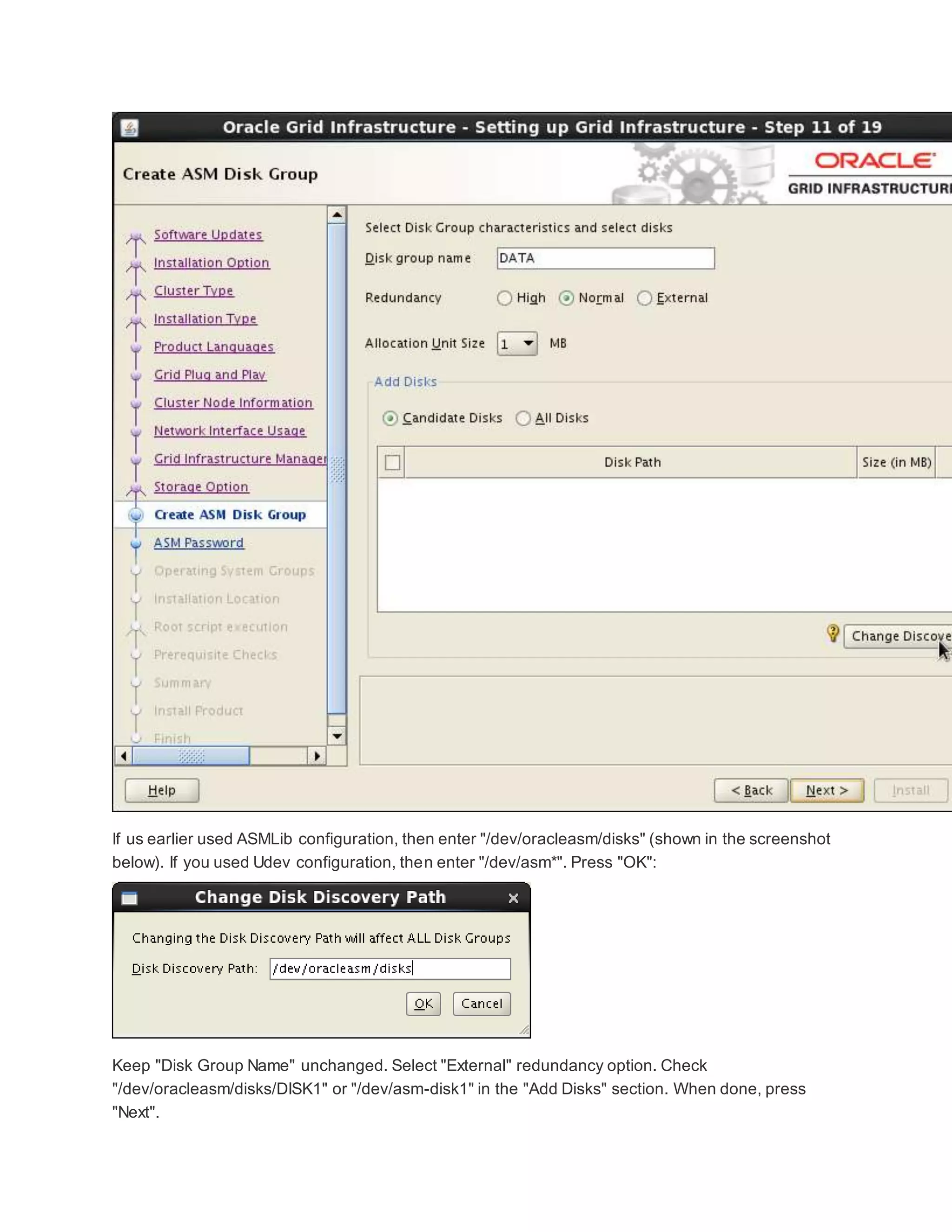Go to the Cluster Type step
Screen dimensions: 952x1232
coord(193,291)
